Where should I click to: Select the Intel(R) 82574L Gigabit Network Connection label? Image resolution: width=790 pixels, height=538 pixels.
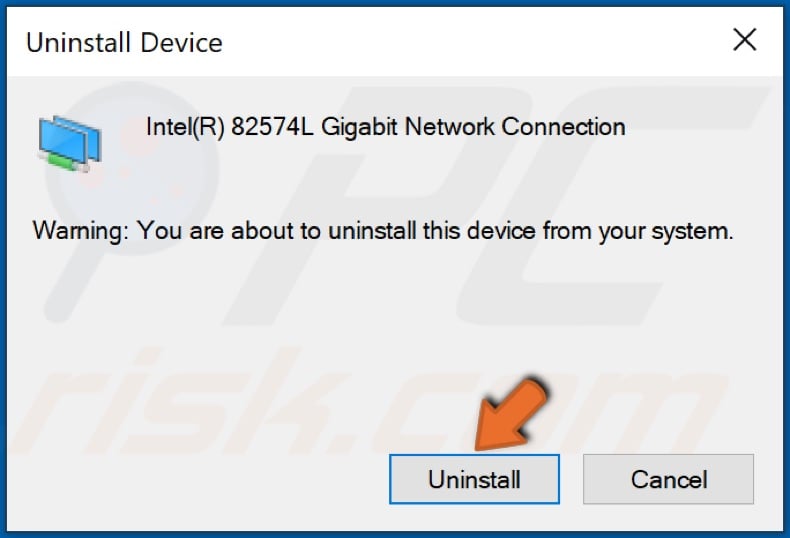pos(385,127)
